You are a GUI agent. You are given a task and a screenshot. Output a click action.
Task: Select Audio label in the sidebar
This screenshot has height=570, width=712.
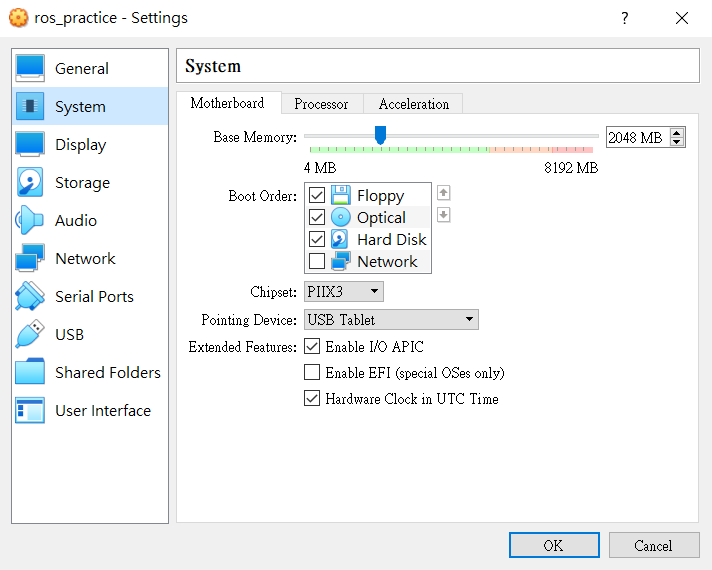76,221
